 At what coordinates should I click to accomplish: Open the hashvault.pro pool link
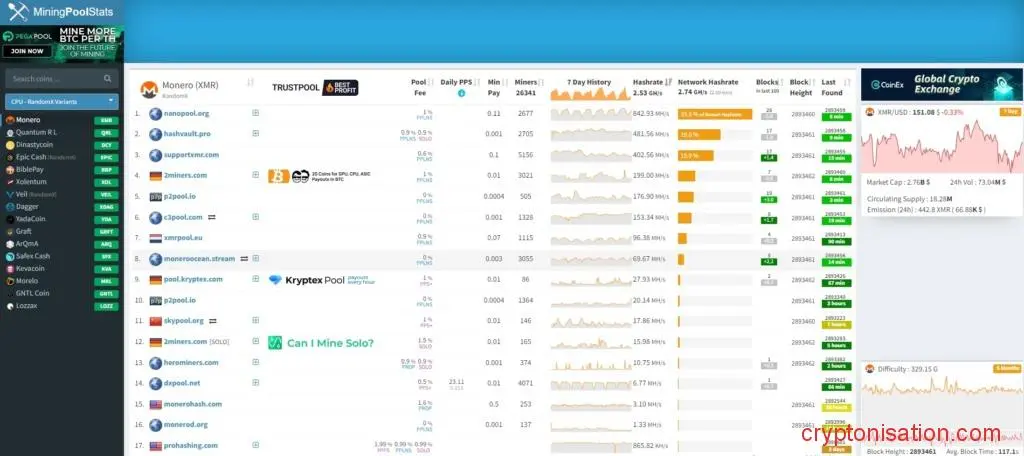coord(187,134)
